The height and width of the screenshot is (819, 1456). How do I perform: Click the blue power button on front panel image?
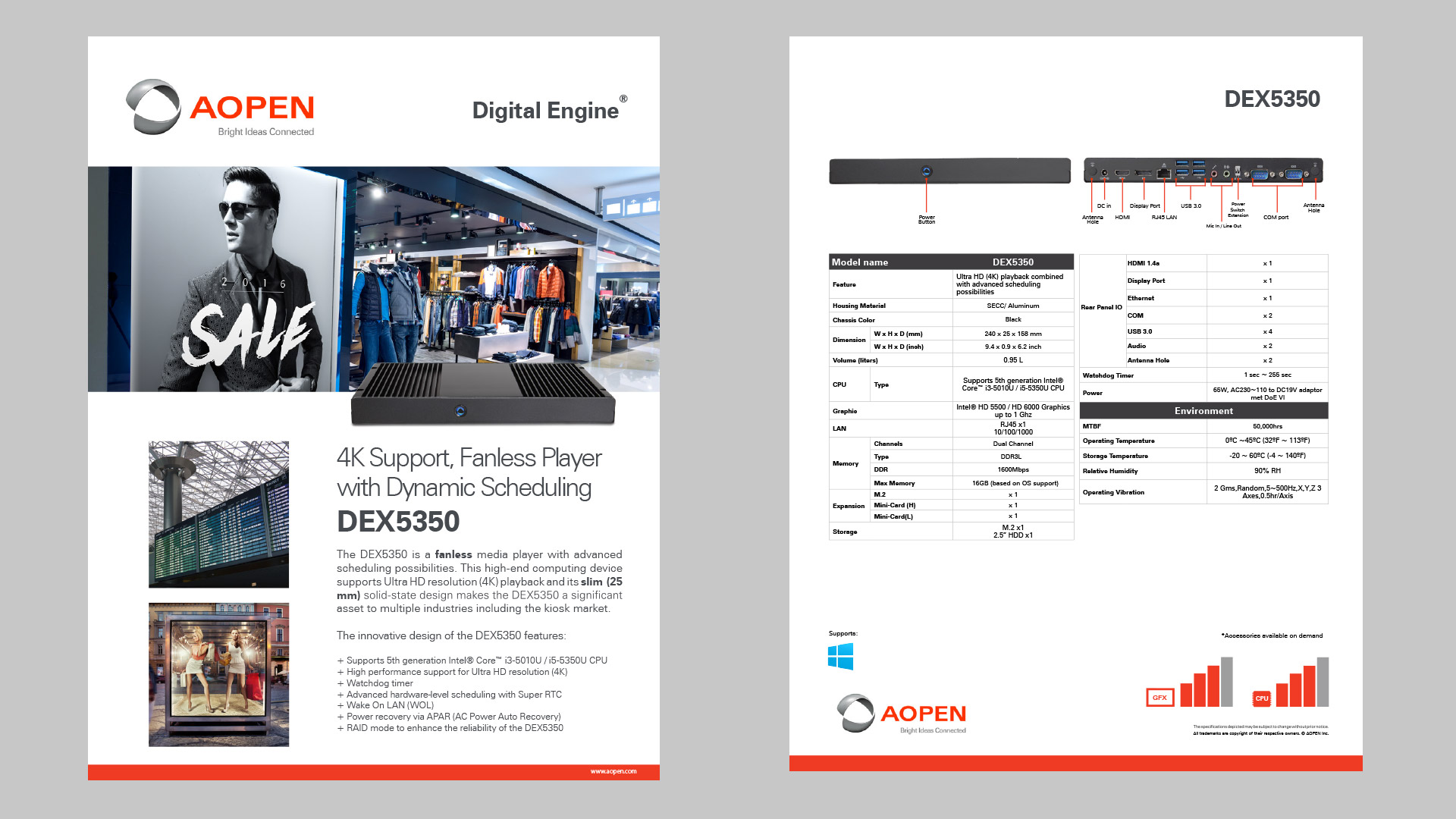[x=926, y=171]
